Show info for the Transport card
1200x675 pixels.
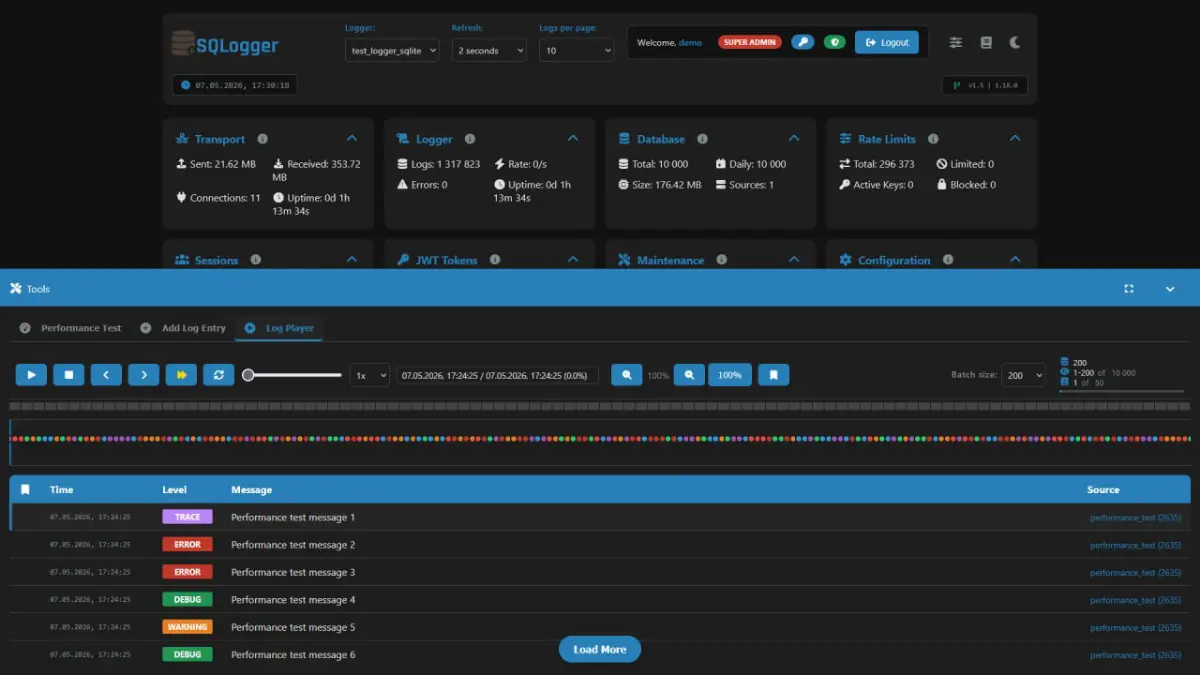(x=262, y=139)
